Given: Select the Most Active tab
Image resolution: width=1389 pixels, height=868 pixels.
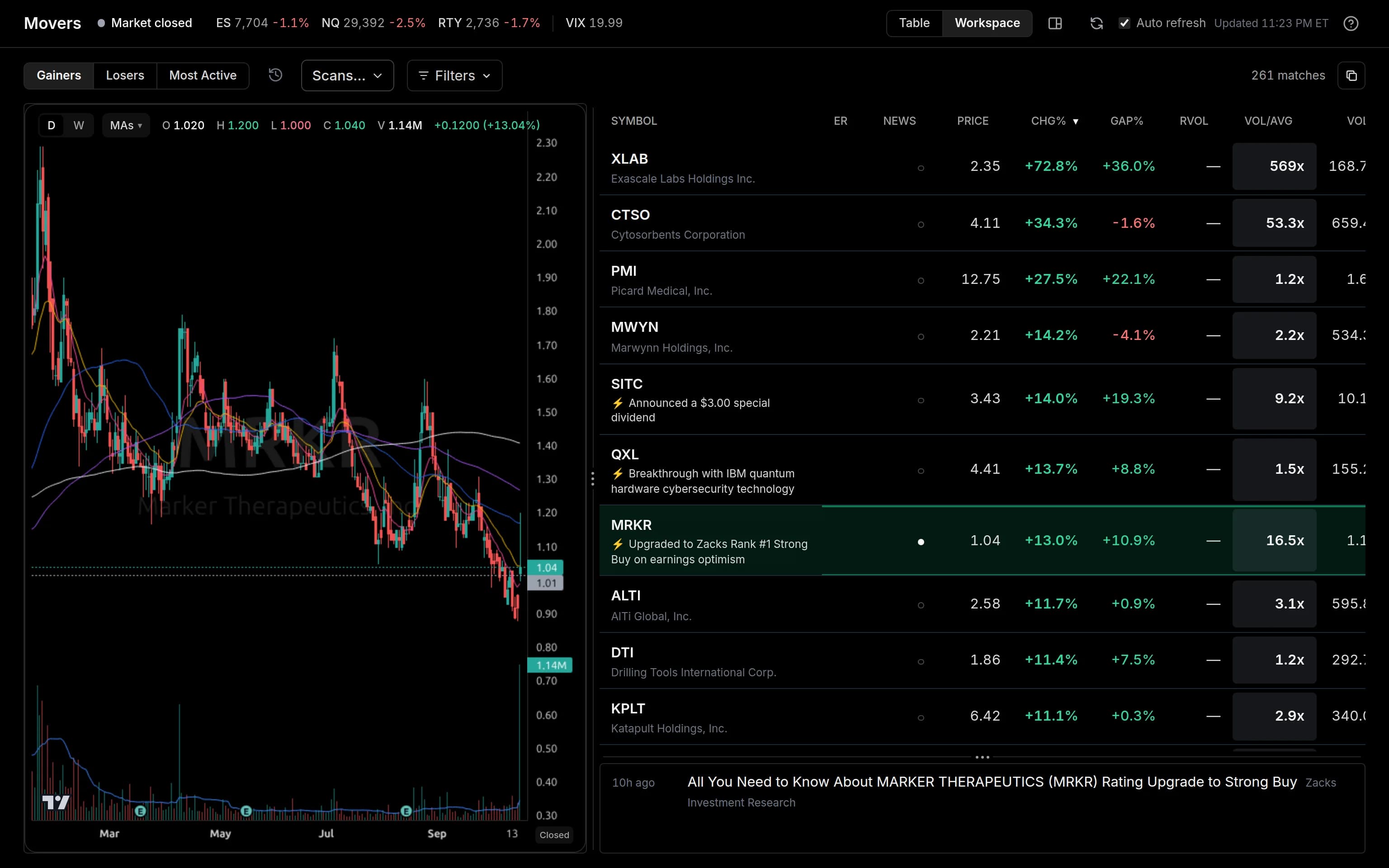Looking at the screenshot, I should click(x=203, y=76).
